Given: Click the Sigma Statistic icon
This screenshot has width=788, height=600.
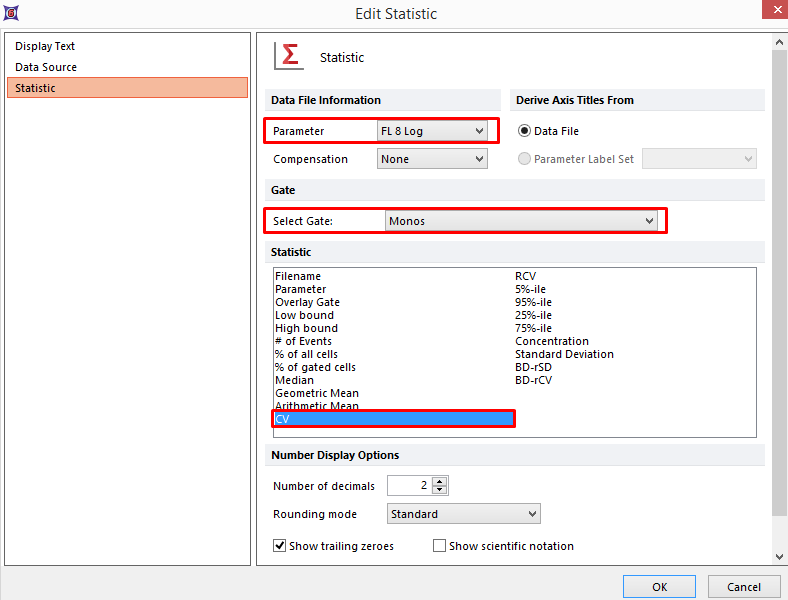Looking at the screenshot, I should (x=290, y=56).
